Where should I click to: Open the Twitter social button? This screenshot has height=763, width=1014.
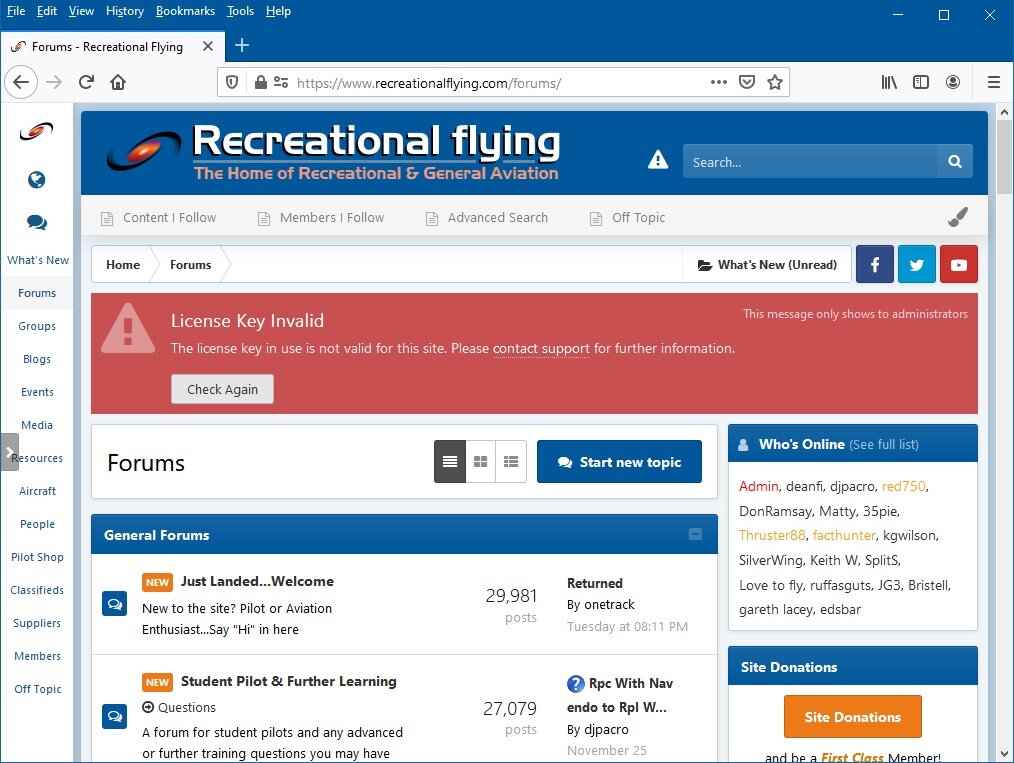point(916,264)
